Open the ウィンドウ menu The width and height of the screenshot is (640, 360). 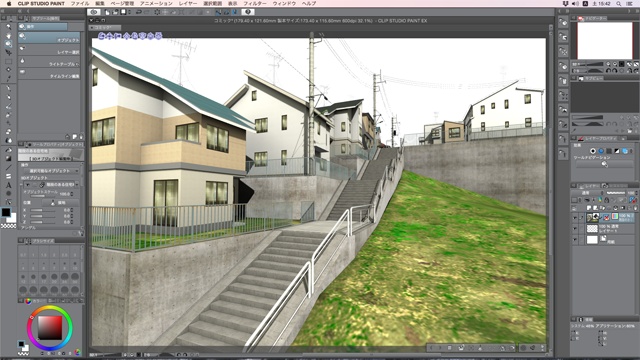coord(284,3)
